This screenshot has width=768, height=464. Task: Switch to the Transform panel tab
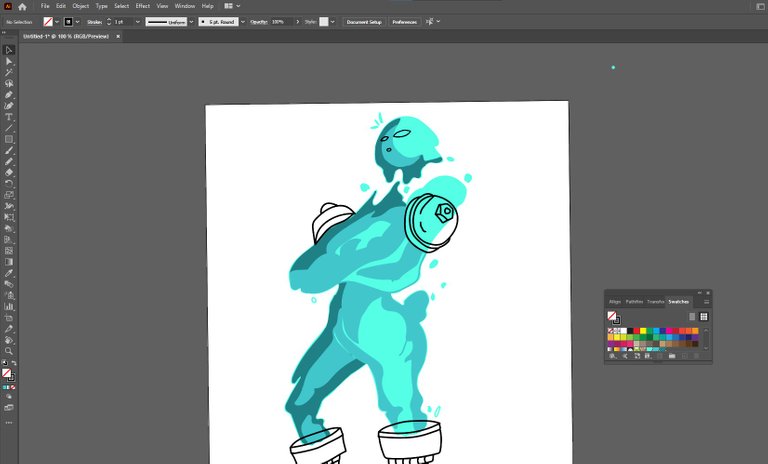click(655, 302)
